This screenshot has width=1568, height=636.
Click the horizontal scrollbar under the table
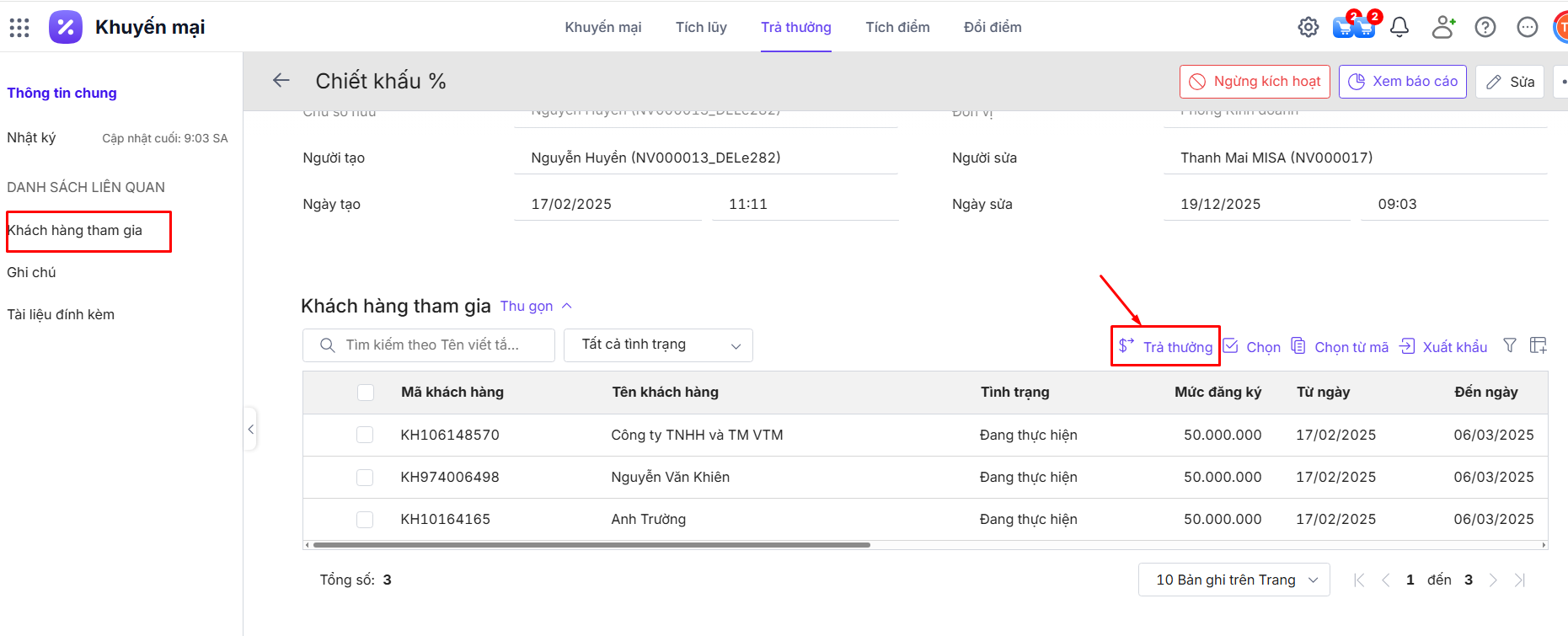[591, 545]
